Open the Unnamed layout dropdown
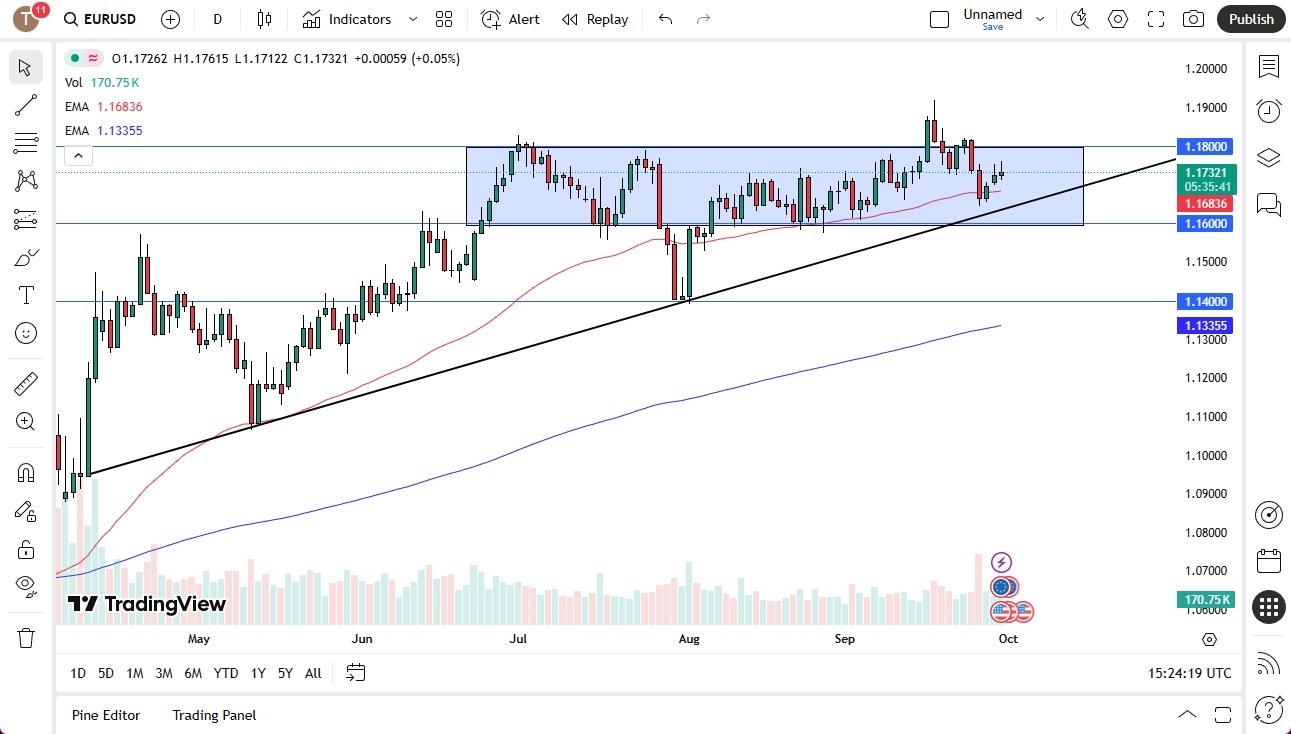 pos(1040,17)
